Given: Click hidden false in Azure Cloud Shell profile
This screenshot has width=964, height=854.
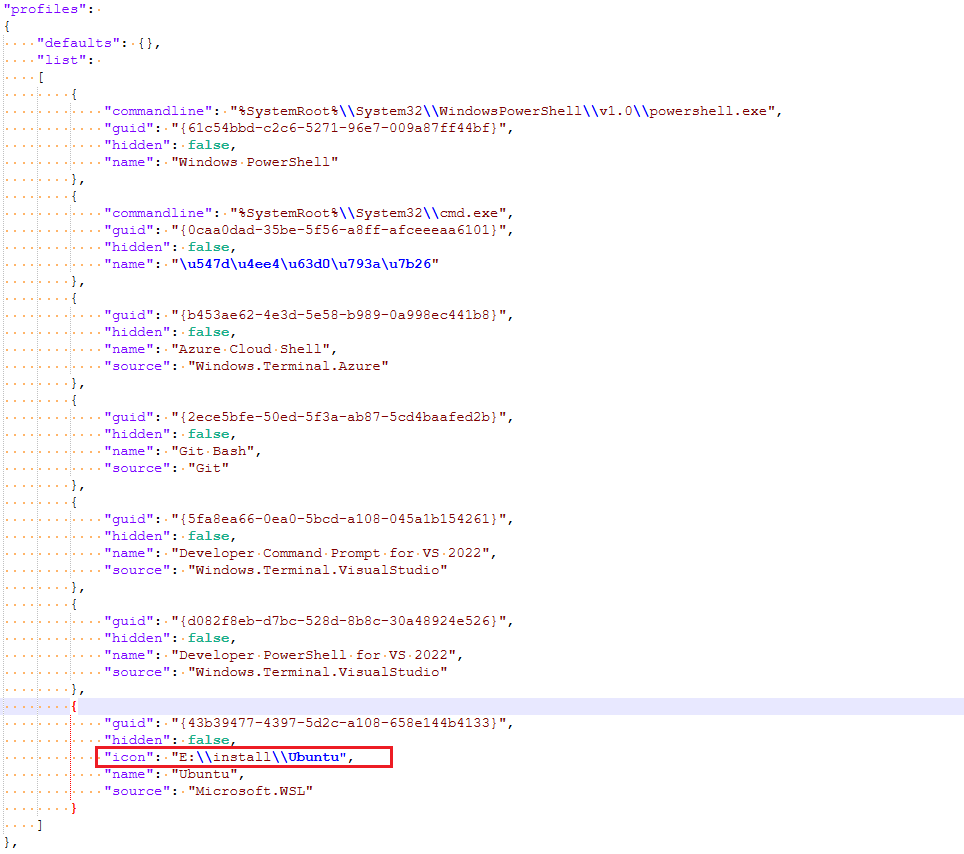Looking at the screenshot, I should pos(208,333).
